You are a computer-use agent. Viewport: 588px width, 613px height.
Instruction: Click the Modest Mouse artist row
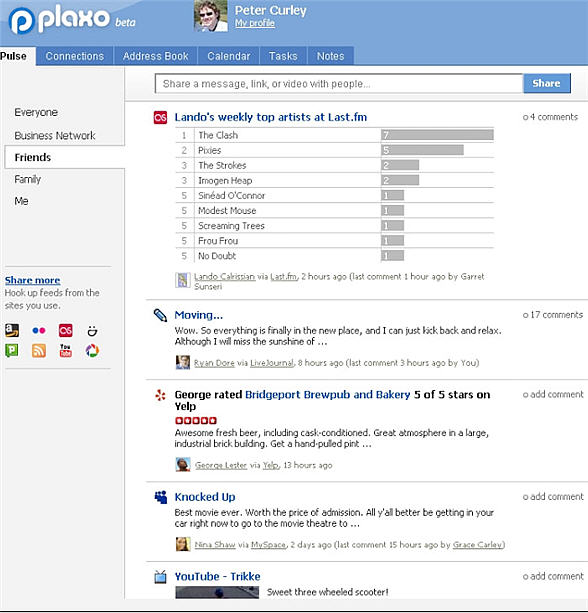pyautogui.click(x=335, y=211)
